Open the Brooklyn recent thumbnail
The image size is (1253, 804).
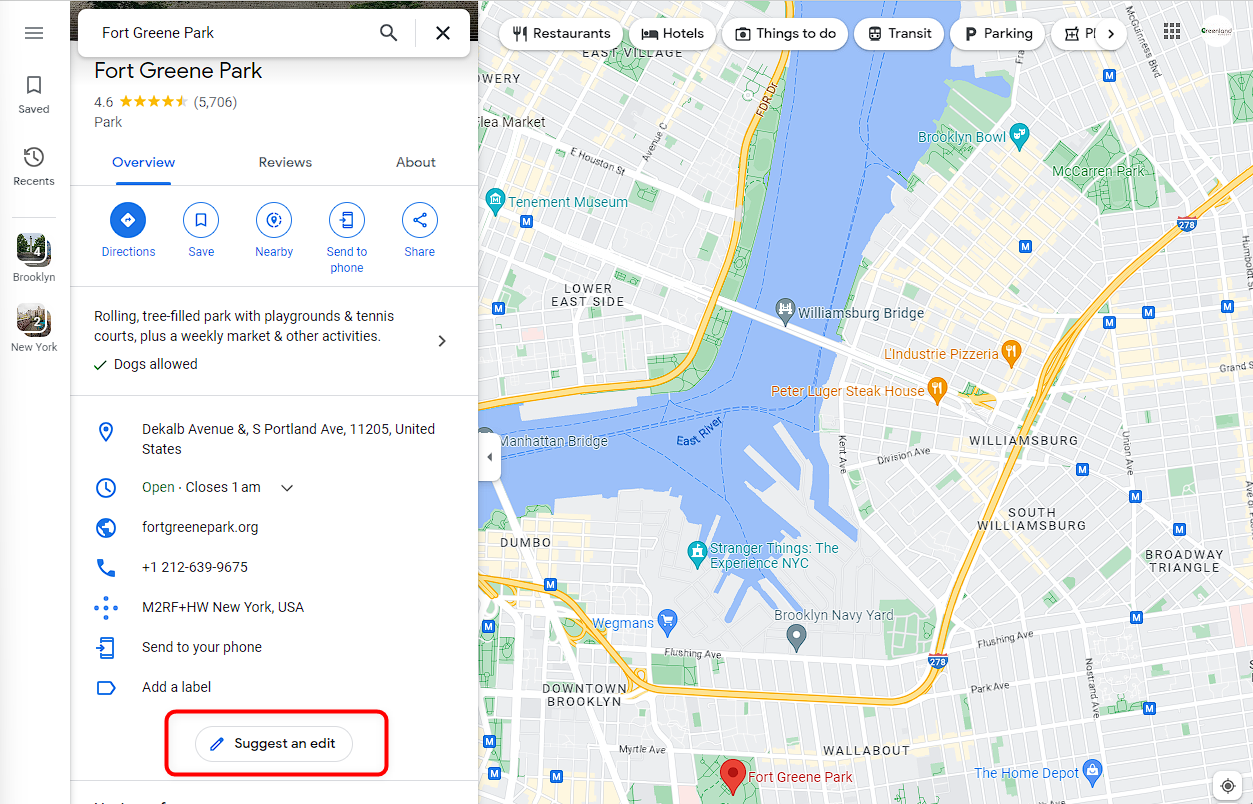[34, 259]
